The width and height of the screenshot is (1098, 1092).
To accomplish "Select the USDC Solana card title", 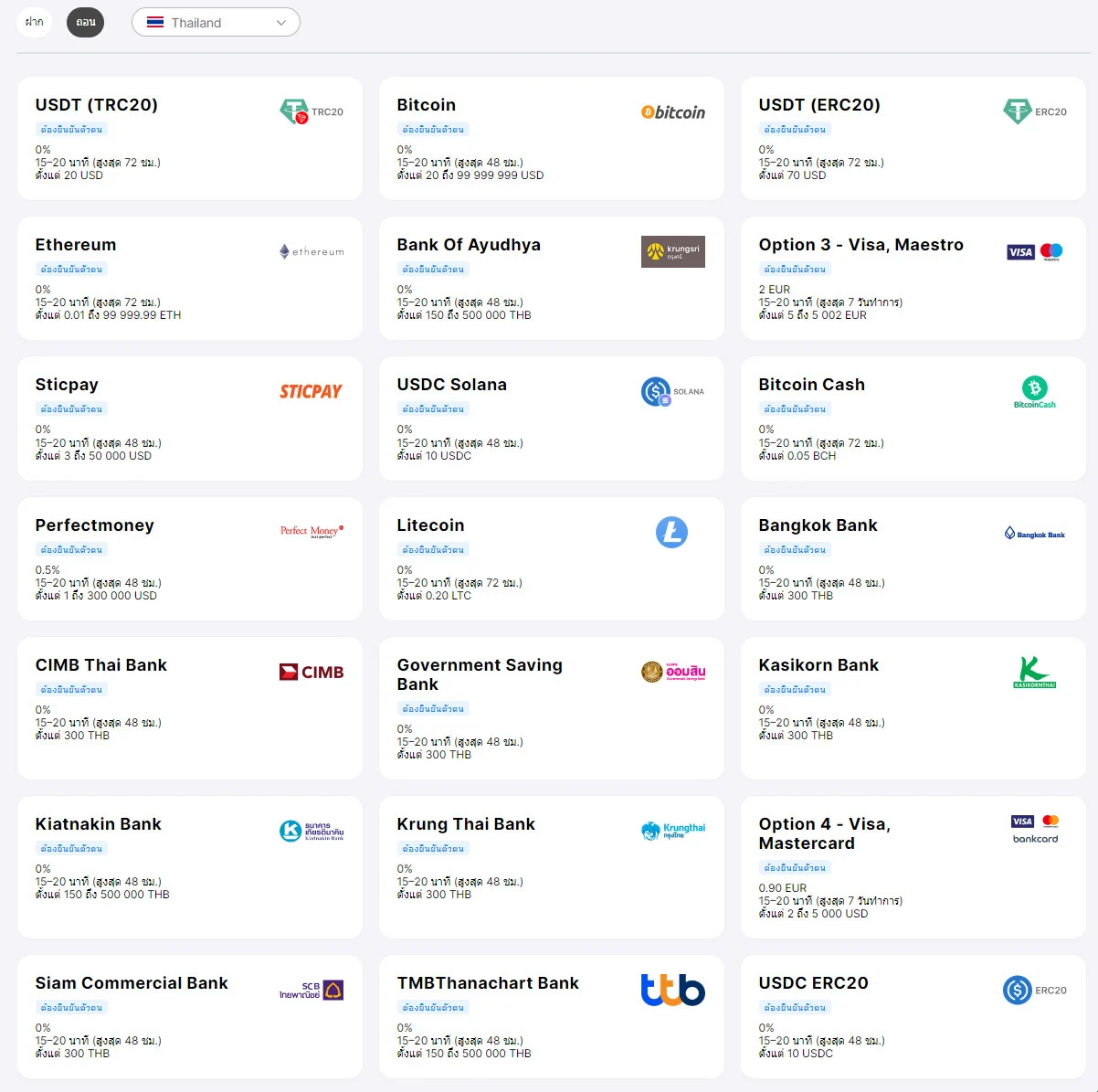I will tap(452, 385).
